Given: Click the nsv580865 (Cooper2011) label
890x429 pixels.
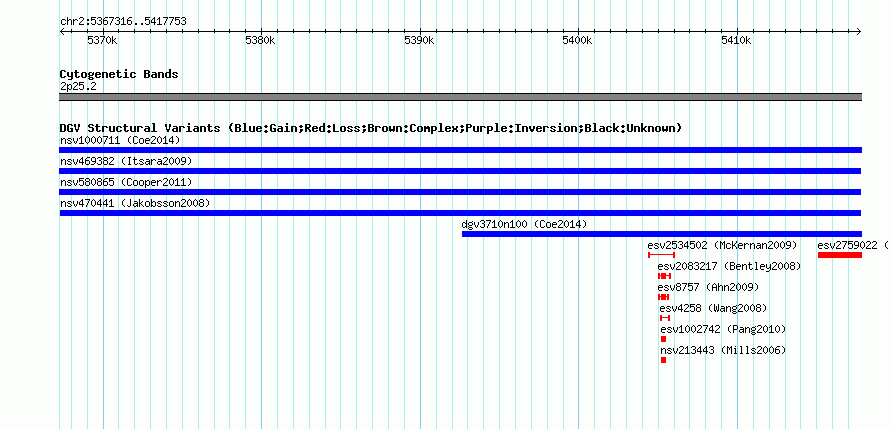Looking at the screenshot, I should coord(126,182).
